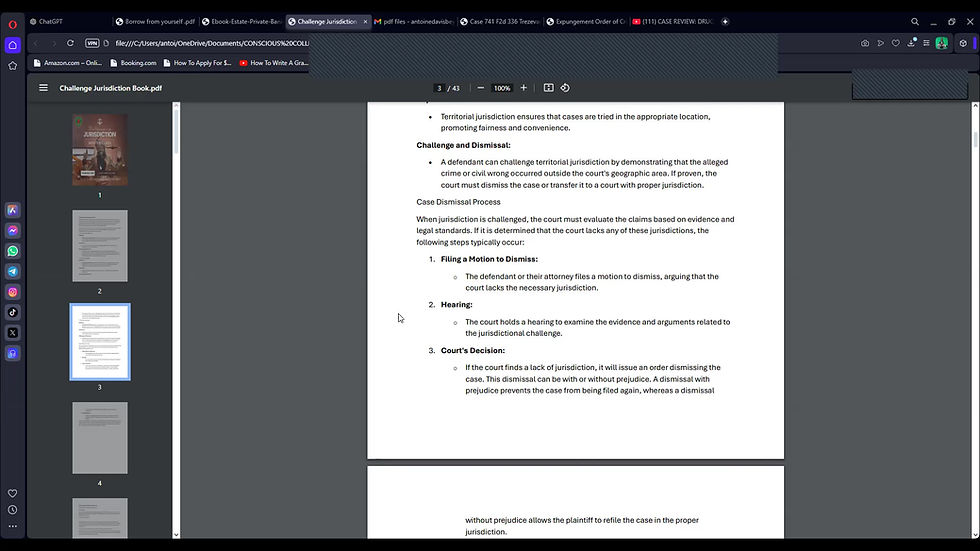Screen dimensions: 980x551
Task: Rotate the PDF counterclockwise
Action: click(x=565, y=88)
